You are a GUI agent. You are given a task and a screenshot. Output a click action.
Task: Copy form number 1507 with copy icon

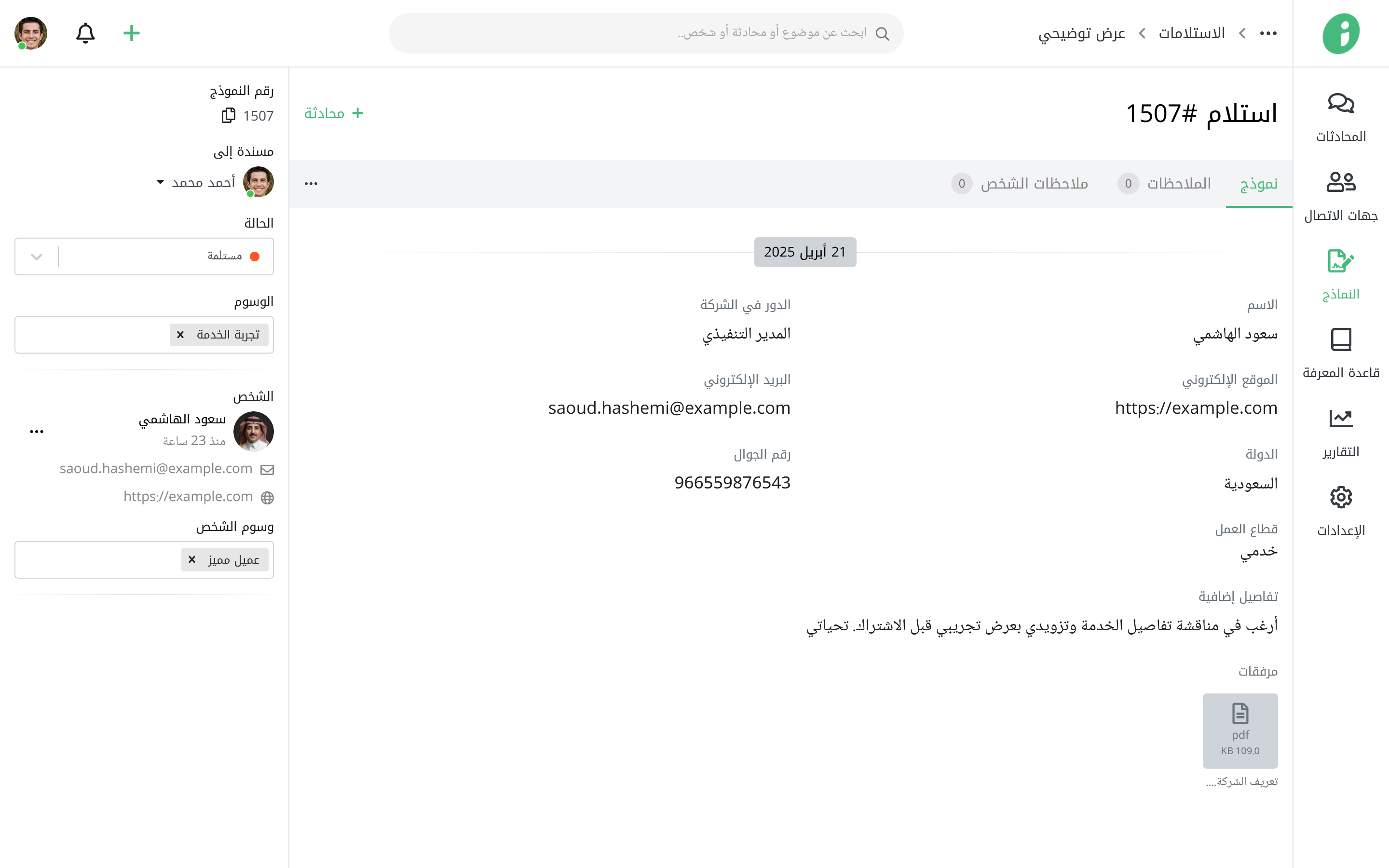pos(229,115)
